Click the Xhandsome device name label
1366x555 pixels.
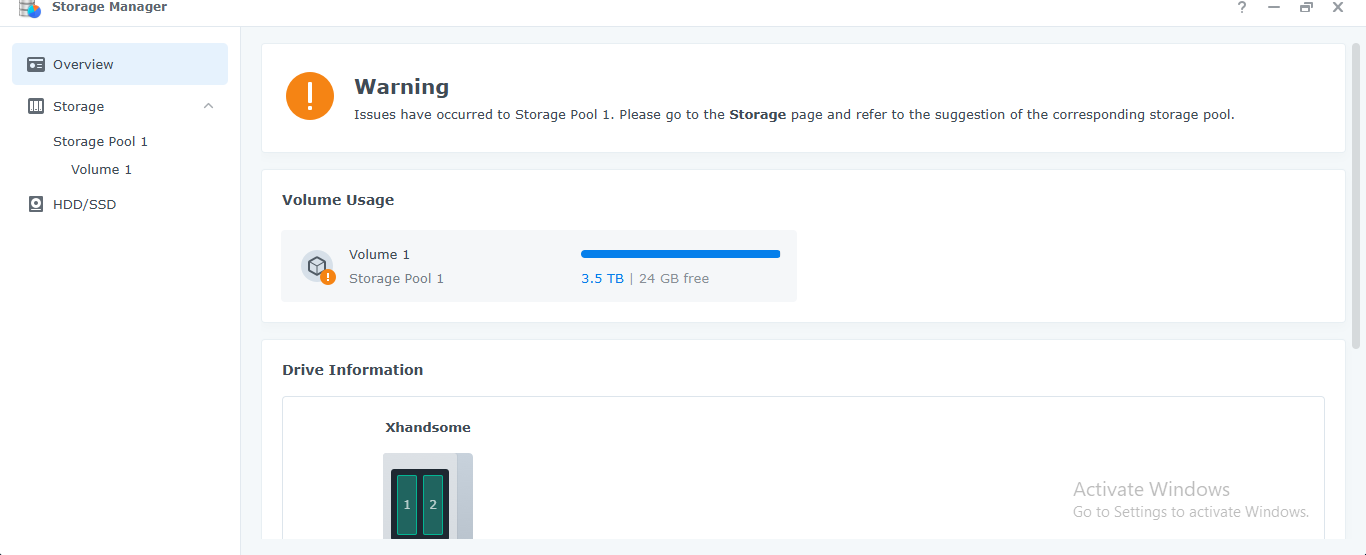[x=428, y=427]
